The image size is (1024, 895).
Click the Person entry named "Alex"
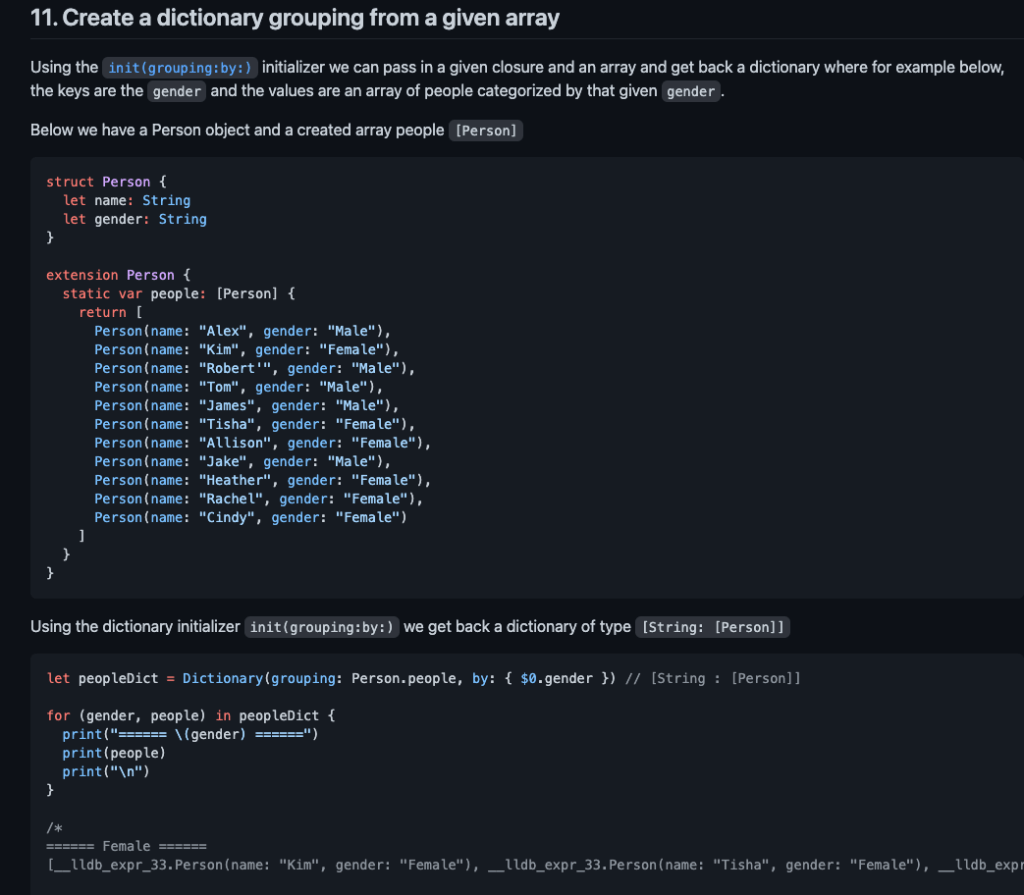pyautogui.click(x=242, y=331)
